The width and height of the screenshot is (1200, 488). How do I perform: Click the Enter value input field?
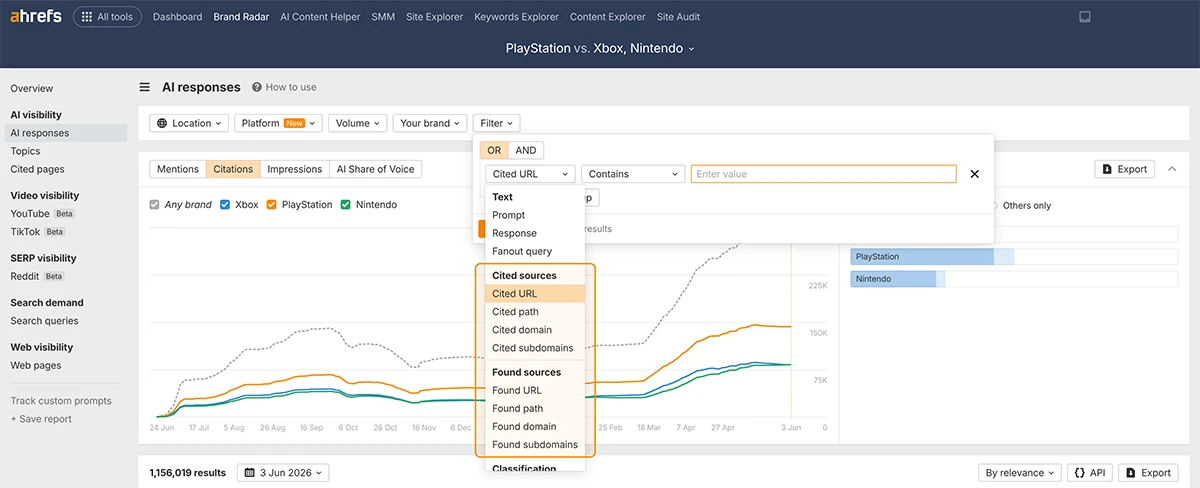click(x=823, y=174)
